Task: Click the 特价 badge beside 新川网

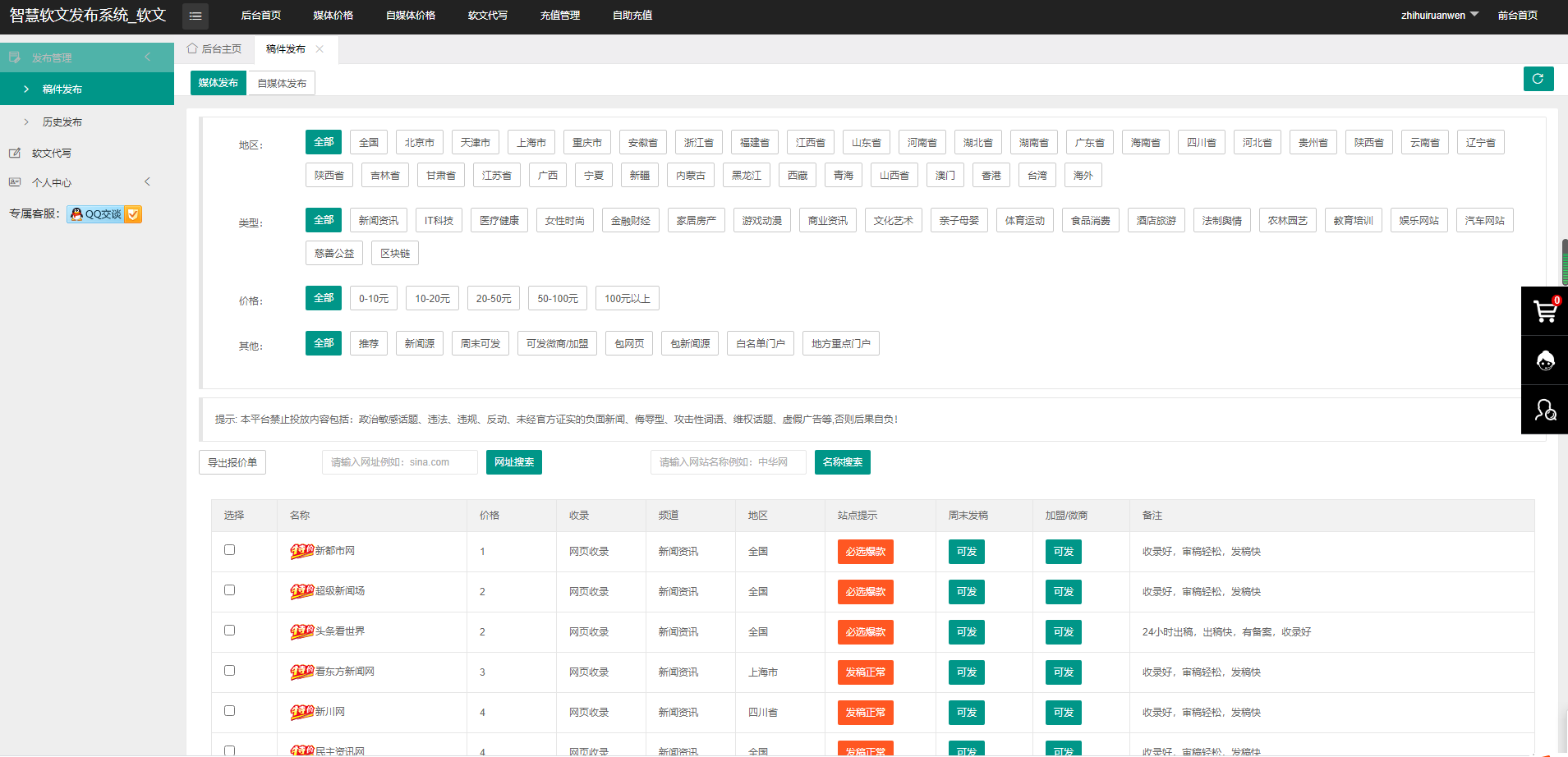Action: pyautogui.click(x=301, y=712)
